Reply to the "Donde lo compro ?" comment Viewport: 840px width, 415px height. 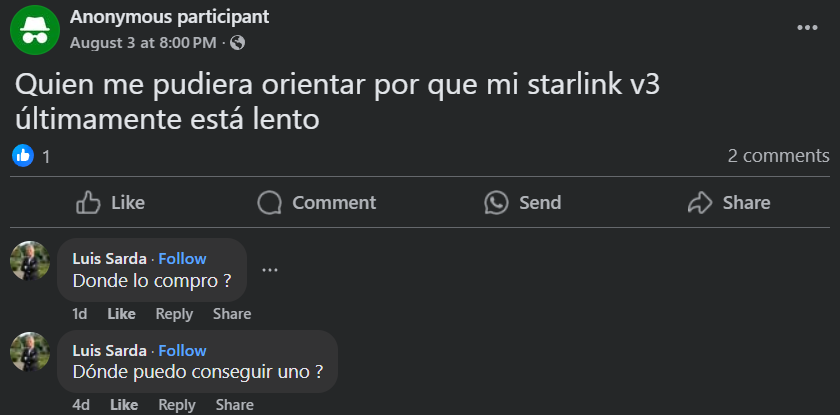tap(174, 314)
